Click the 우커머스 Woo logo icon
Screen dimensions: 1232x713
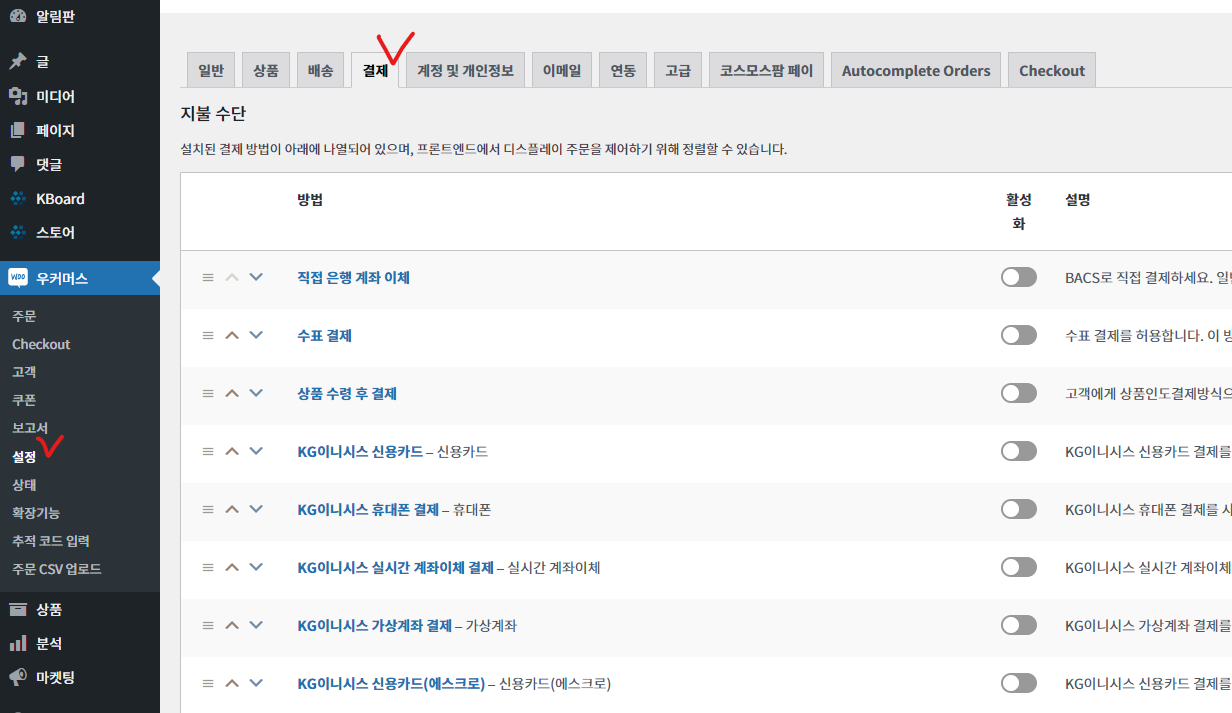[18, 278]
